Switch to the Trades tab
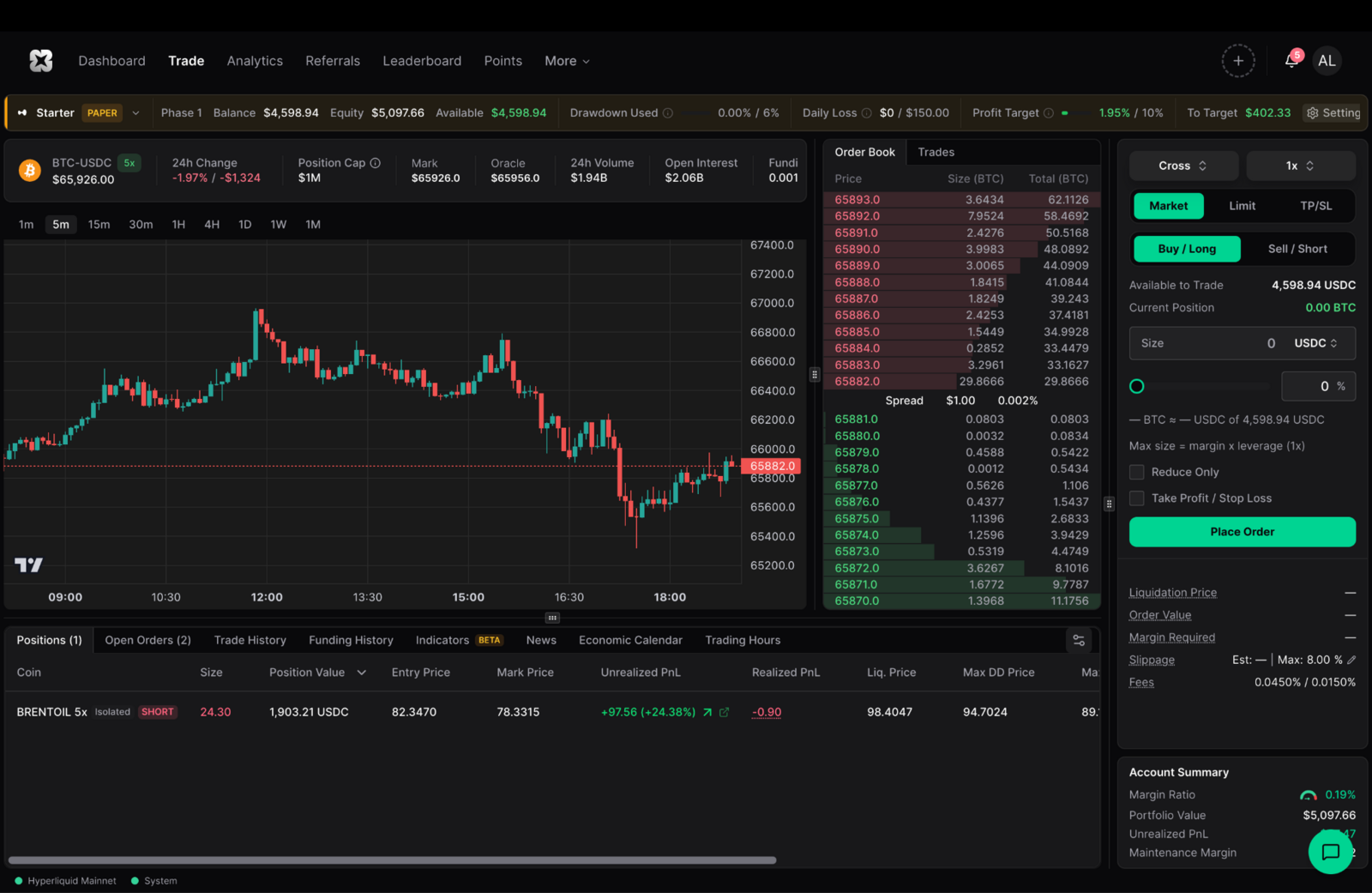The image size is (1372, 893). click(936, 152)
